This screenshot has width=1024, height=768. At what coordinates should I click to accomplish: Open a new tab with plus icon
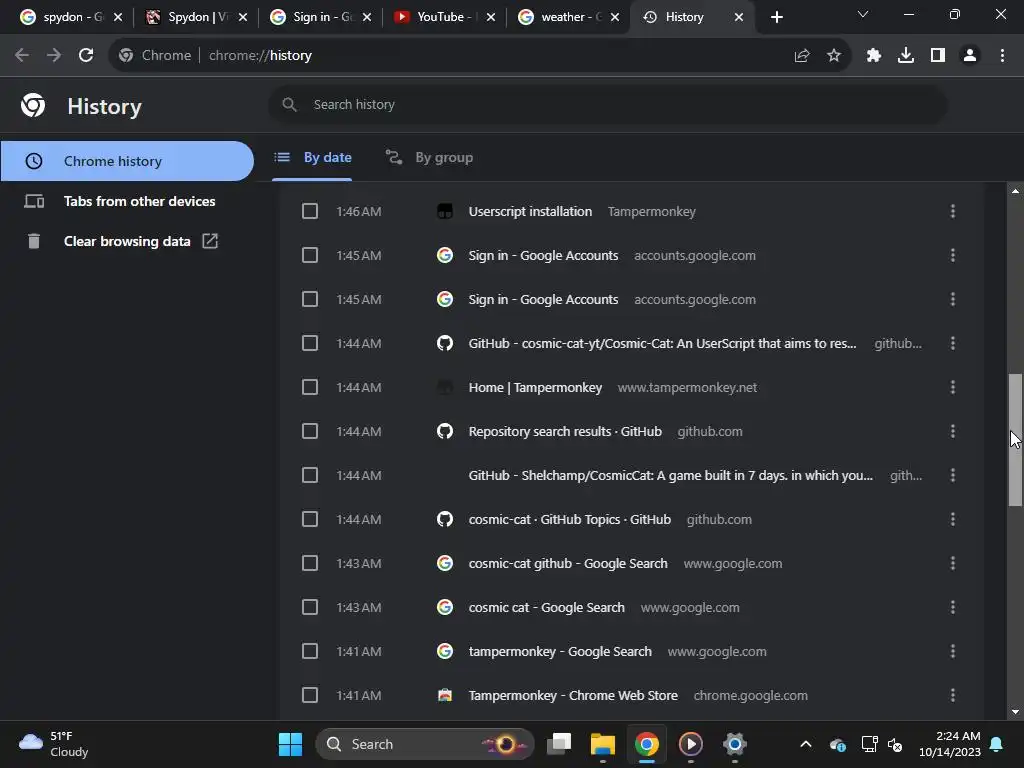tap(776, 17)
